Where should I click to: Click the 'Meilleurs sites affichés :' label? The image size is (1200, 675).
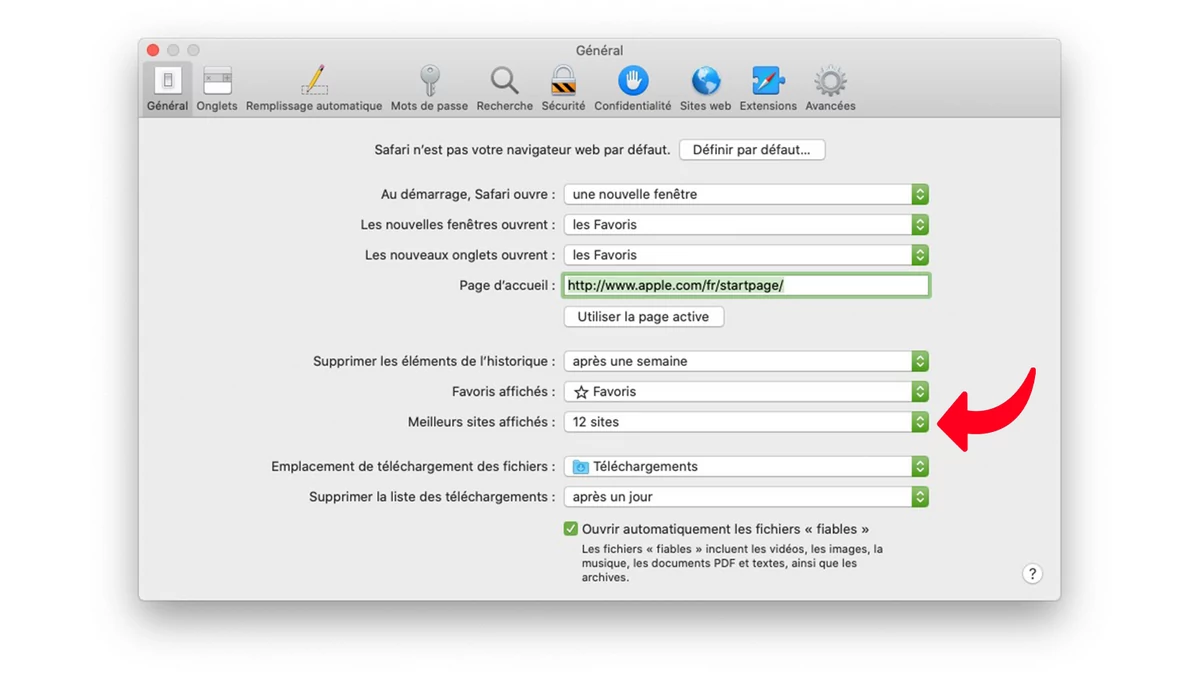[481, 422]
